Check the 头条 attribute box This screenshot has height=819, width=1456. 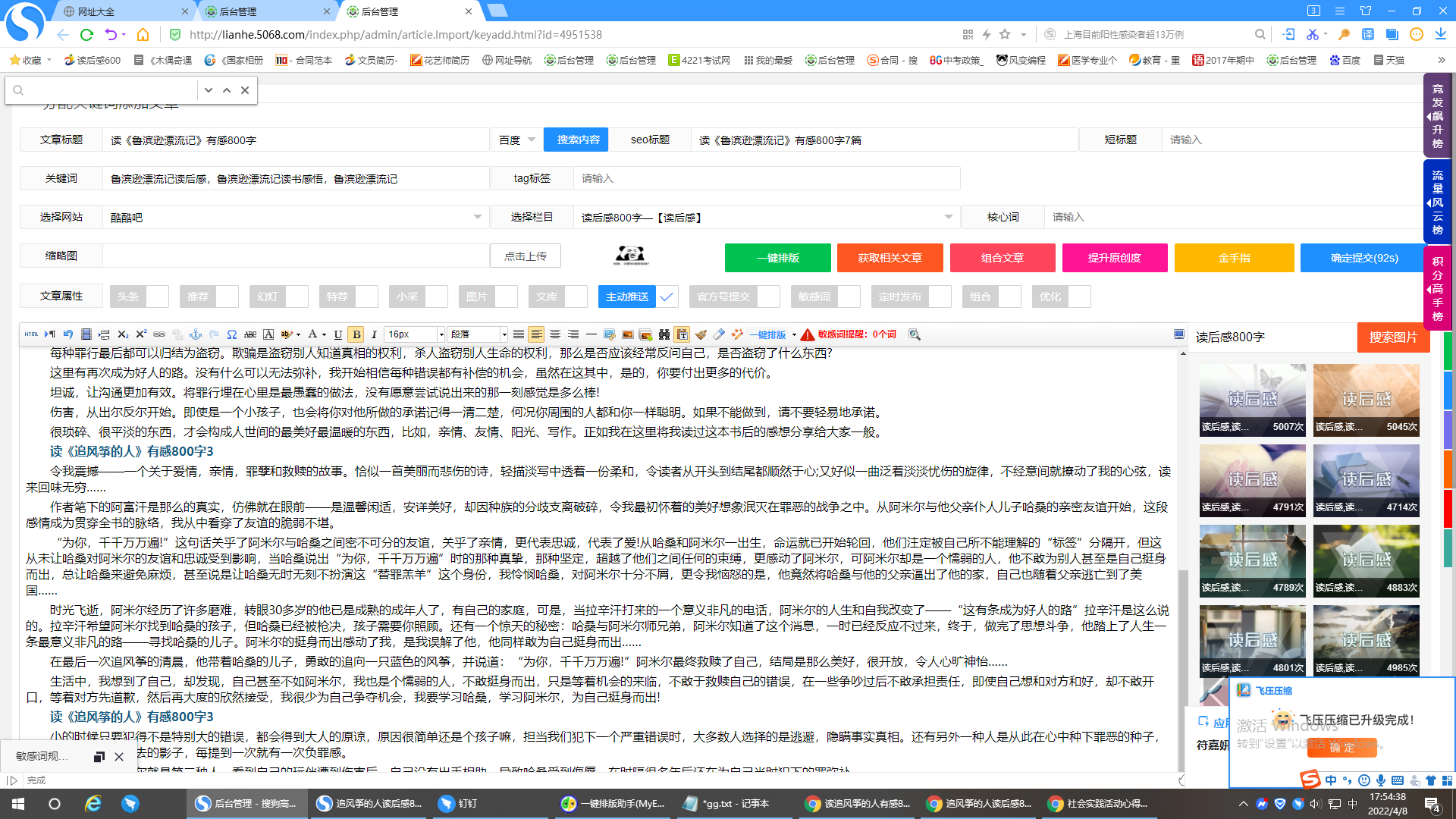click(158, 297)
